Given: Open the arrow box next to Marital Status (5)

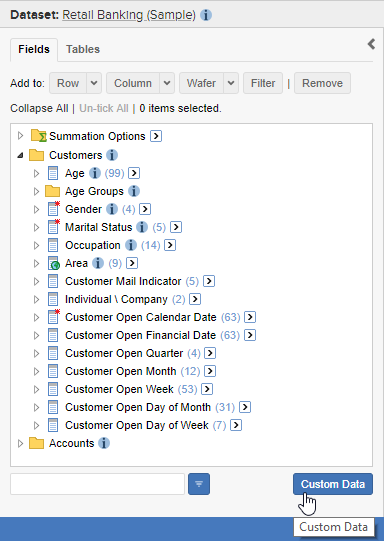Looking at the screenshot, I should 176,227.
